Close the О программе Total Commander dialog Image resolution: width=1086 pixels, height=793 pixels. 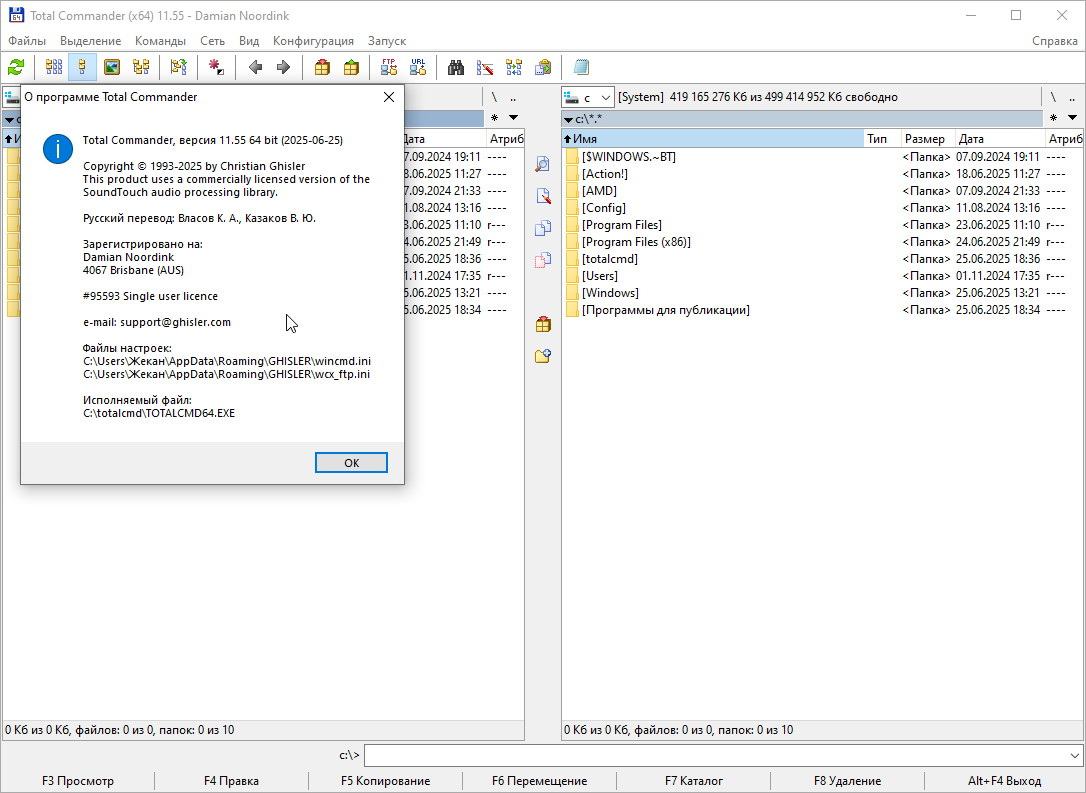pos(389,97)
